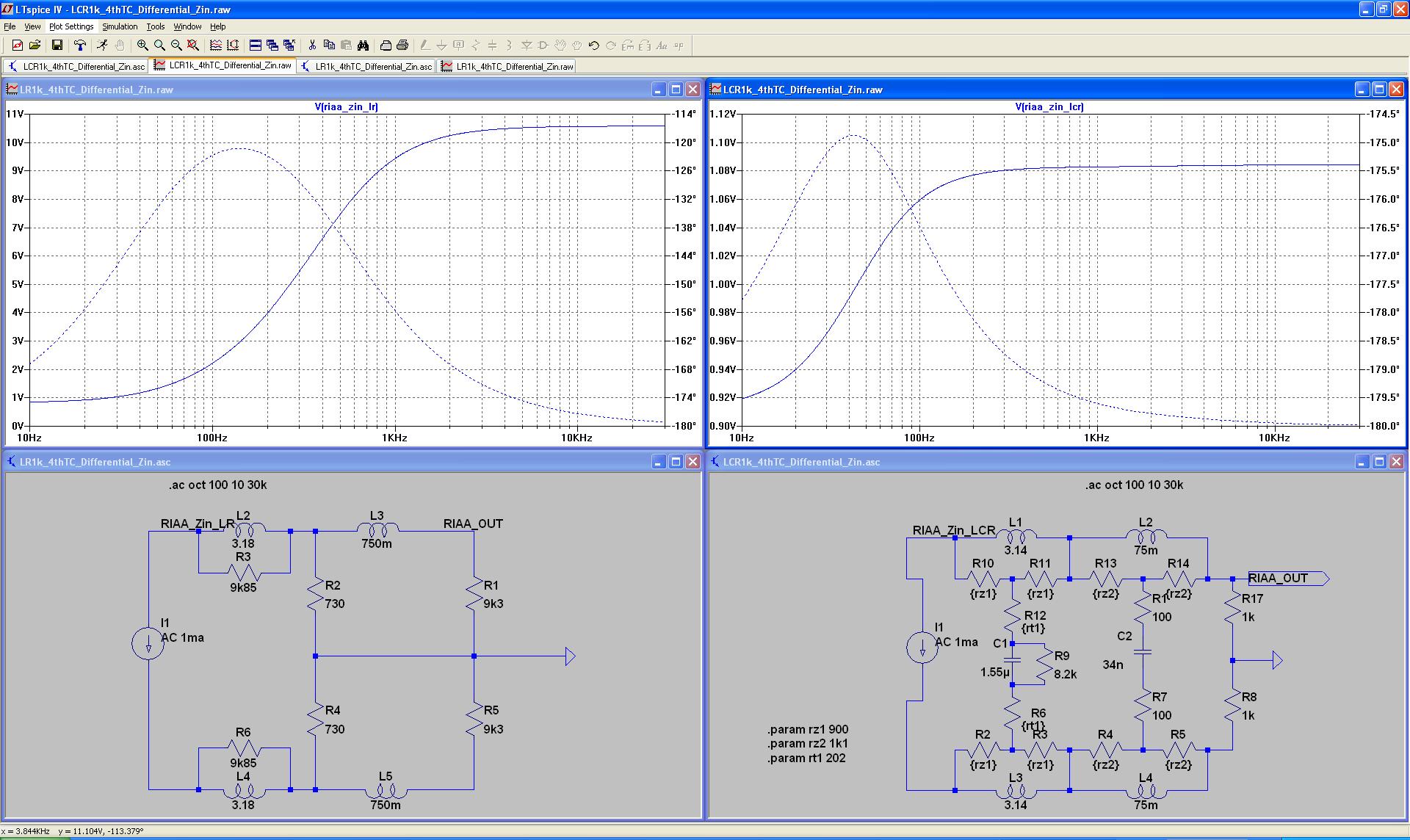Open the Simulation menu
Image resolution: width=1410 pixels, height=840 pixels.
[120, 26]
